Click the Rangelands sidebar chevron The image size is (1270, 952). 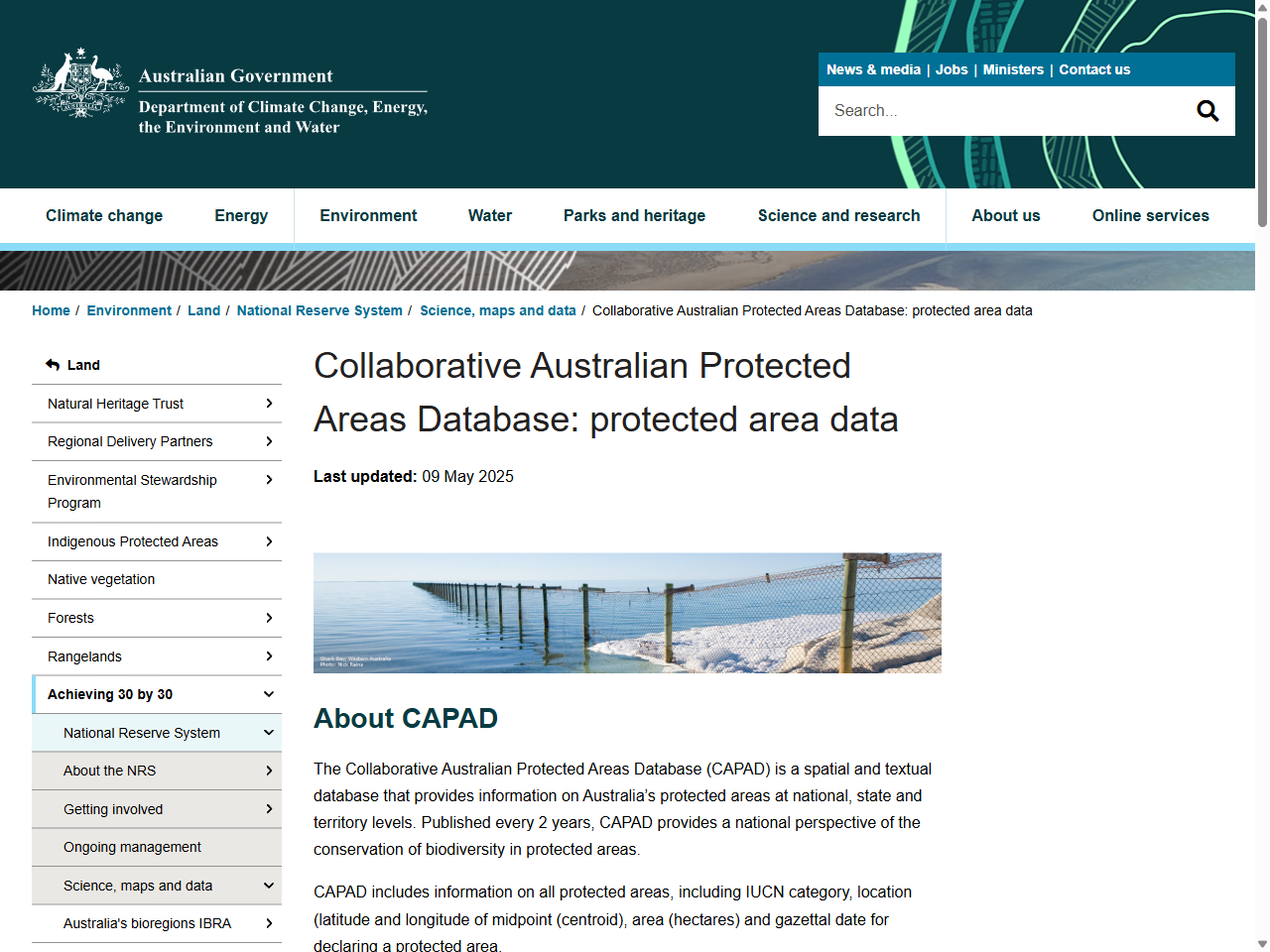click(269, 655)
